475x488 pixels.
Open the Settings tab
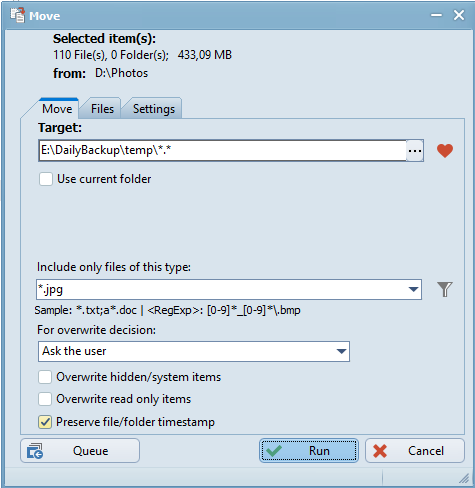pos(154,109)
